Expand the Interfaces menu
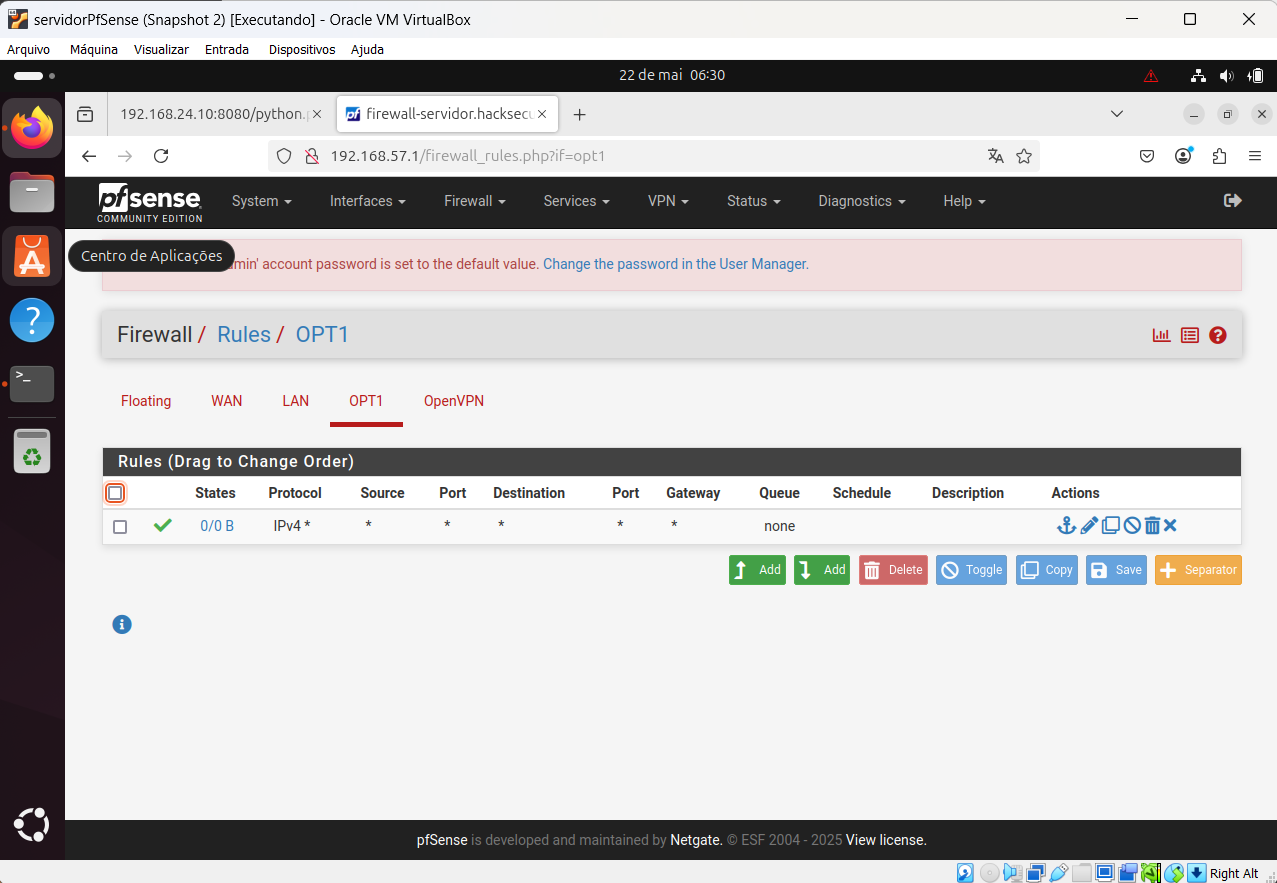The height and width of the screenshot is (883, 1277). tap(368, 201)
